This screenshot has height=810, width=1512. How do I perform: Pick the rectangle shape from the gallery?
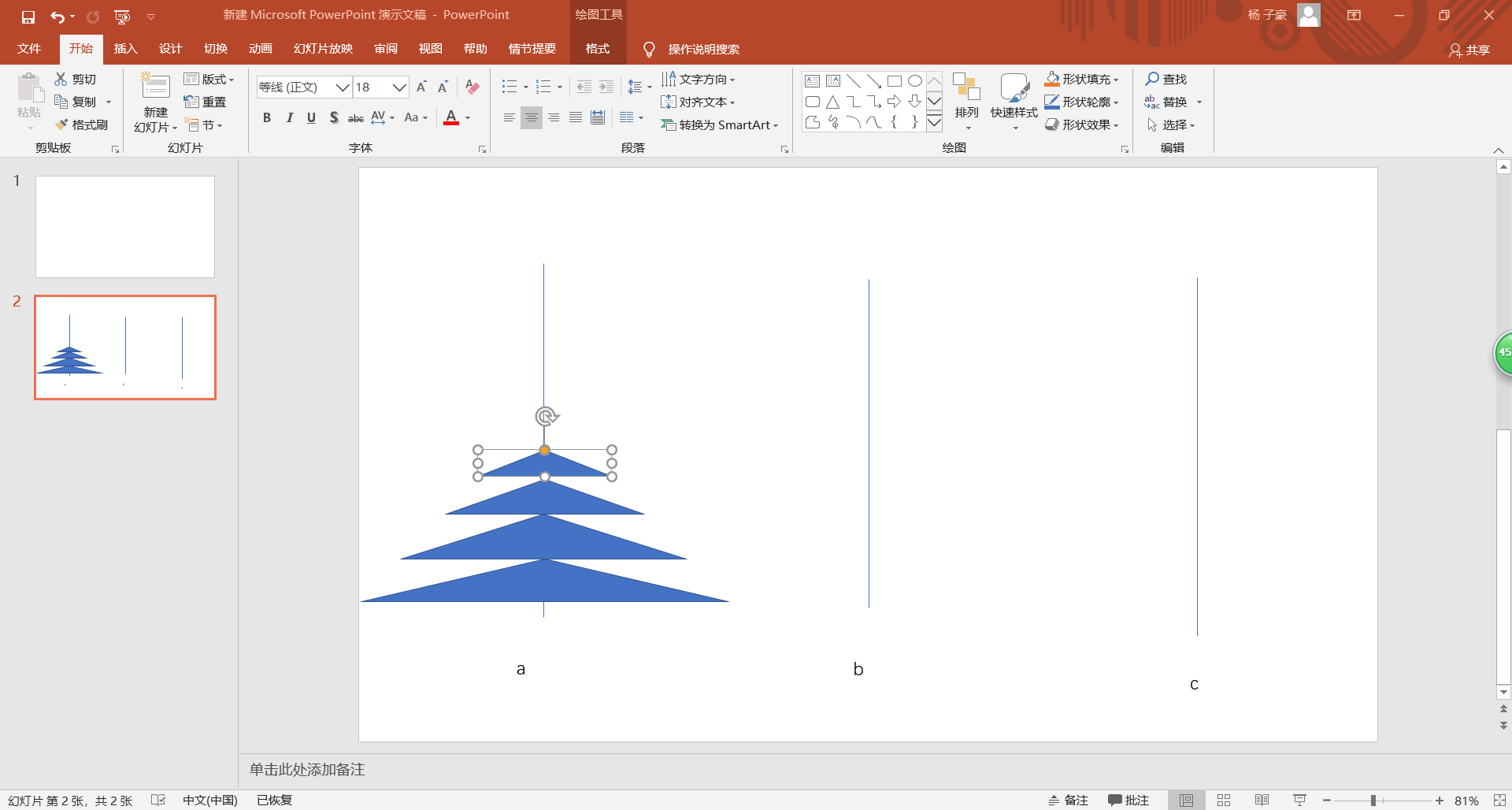click(894, 81)
